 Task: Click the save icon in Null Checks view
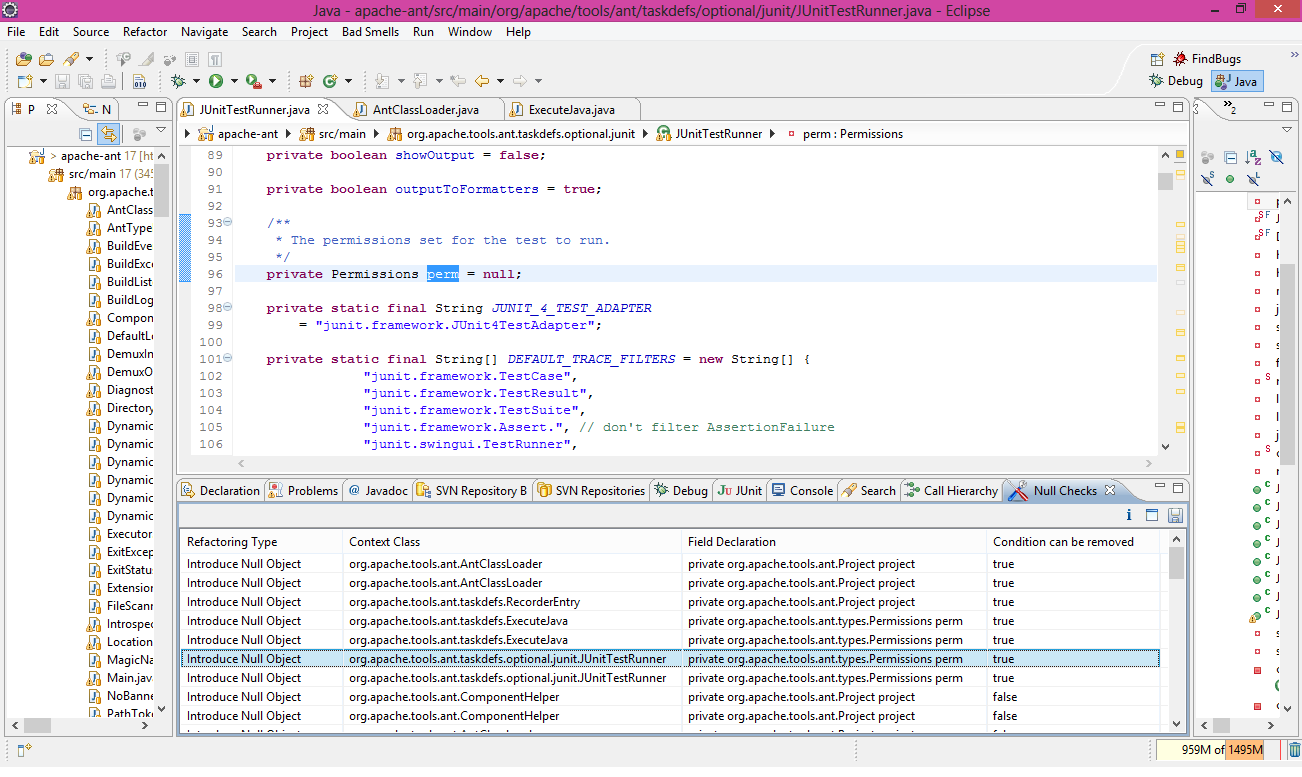pos(1175,515)
